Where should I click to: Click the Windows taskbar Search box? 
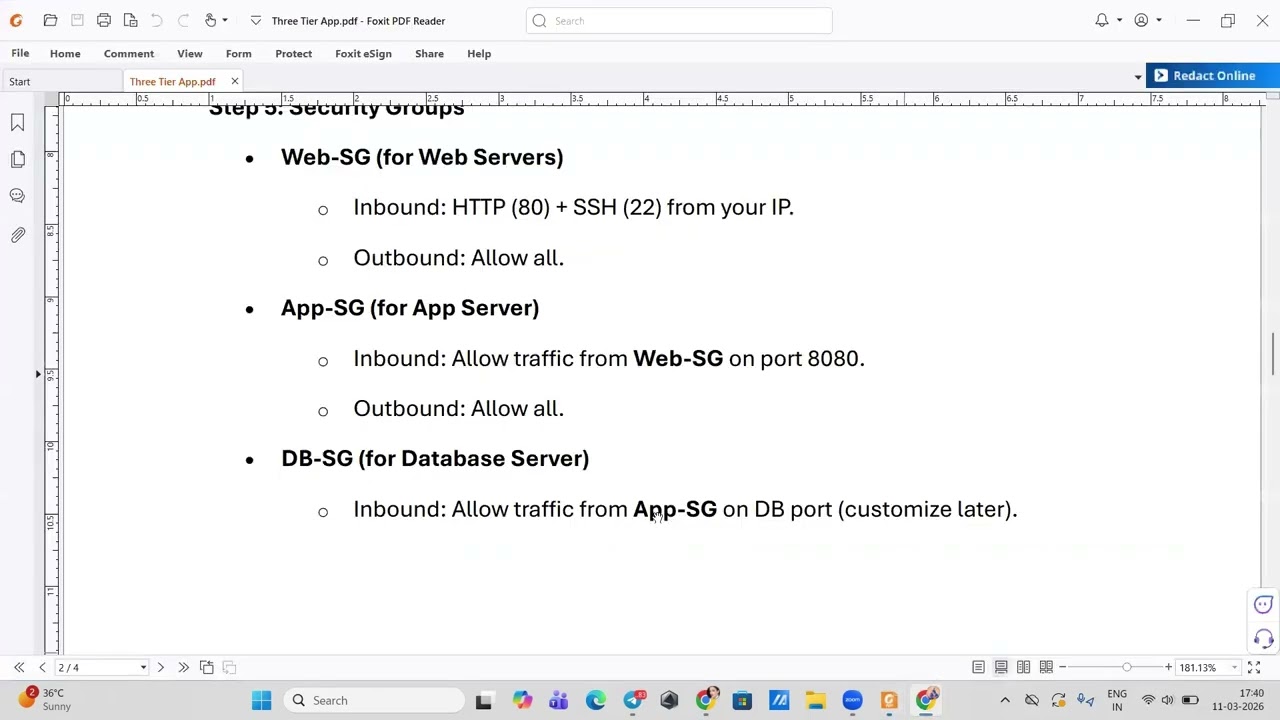374,700
